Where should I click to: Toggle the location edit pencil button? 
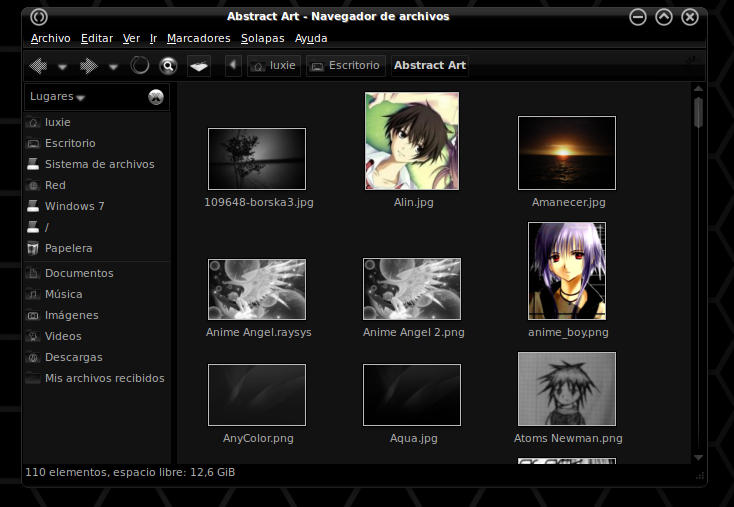point(199,66)
